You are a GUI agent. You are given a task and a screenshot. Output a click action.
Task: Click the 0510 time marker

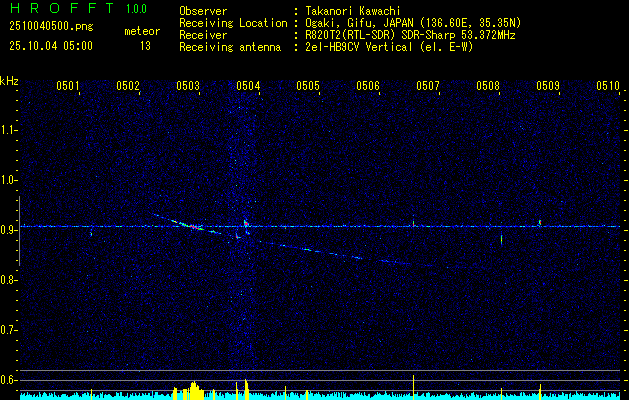[x=608, y=86]
